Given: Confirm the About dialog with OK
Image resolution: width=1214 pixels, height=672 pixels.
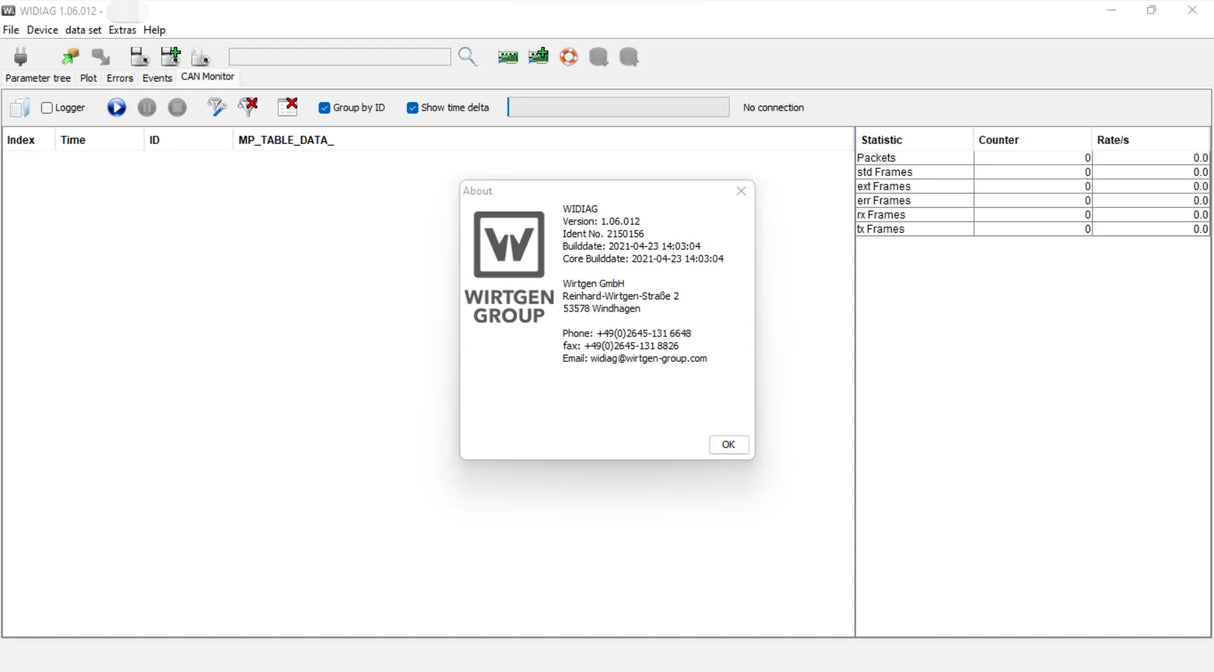Looking at the screenshot, I should tap(728, 444).
